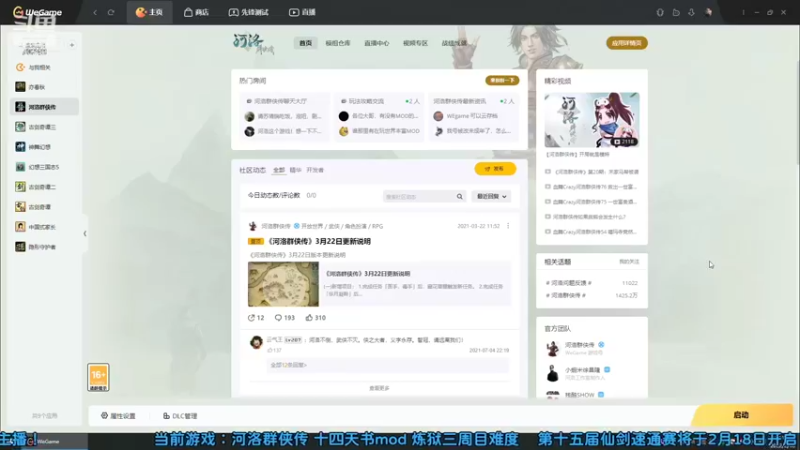Collapse the sidebar with the left chevron
This screenshot has height=450, width=800.
click(85, 234)
